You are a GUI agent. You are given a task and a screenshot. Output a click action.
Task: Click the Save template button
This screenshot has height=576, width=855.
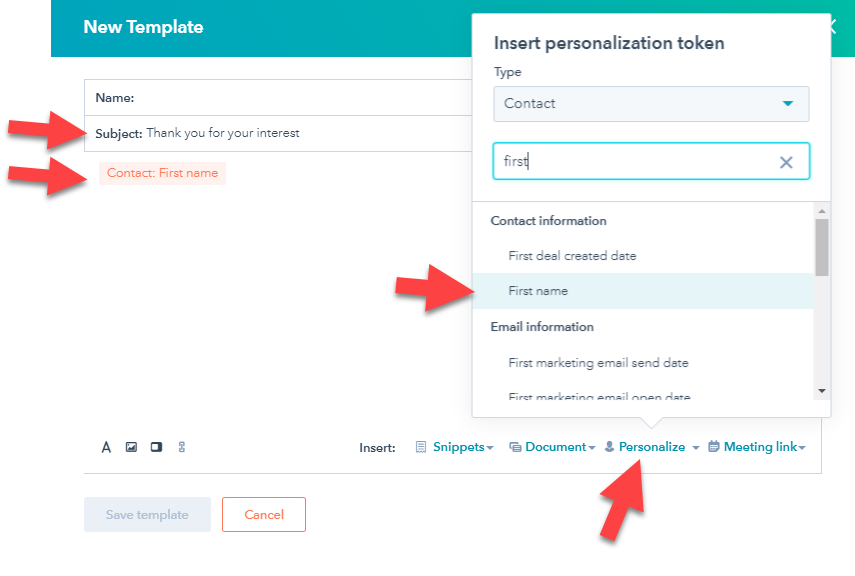147,514
